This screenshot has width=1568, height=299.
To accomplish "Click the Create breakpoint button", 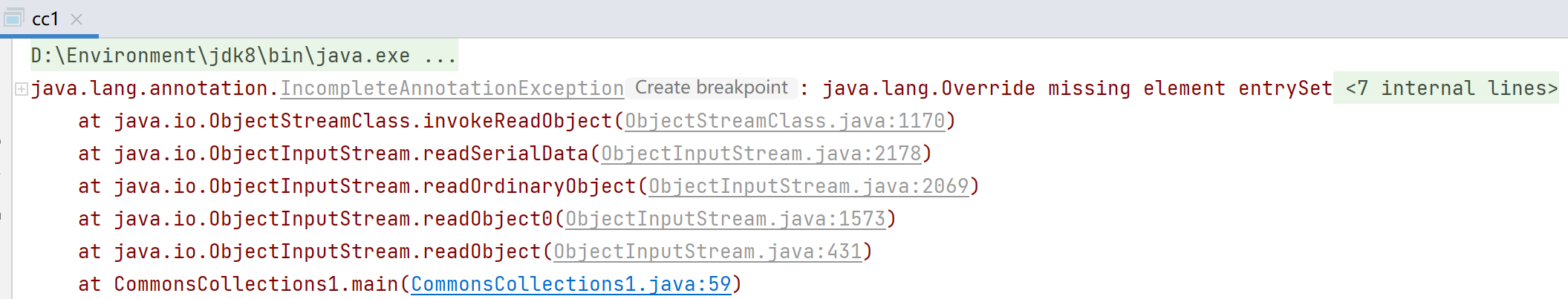I will [x=711, y=88].
